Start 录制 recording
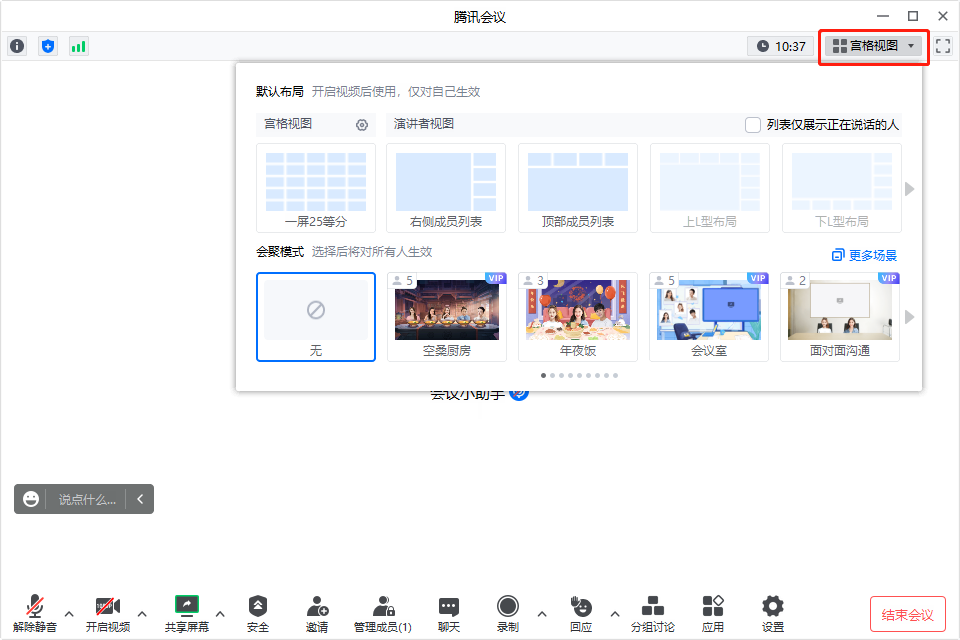This screenshot has height=640, width=960. click(508, 614)
